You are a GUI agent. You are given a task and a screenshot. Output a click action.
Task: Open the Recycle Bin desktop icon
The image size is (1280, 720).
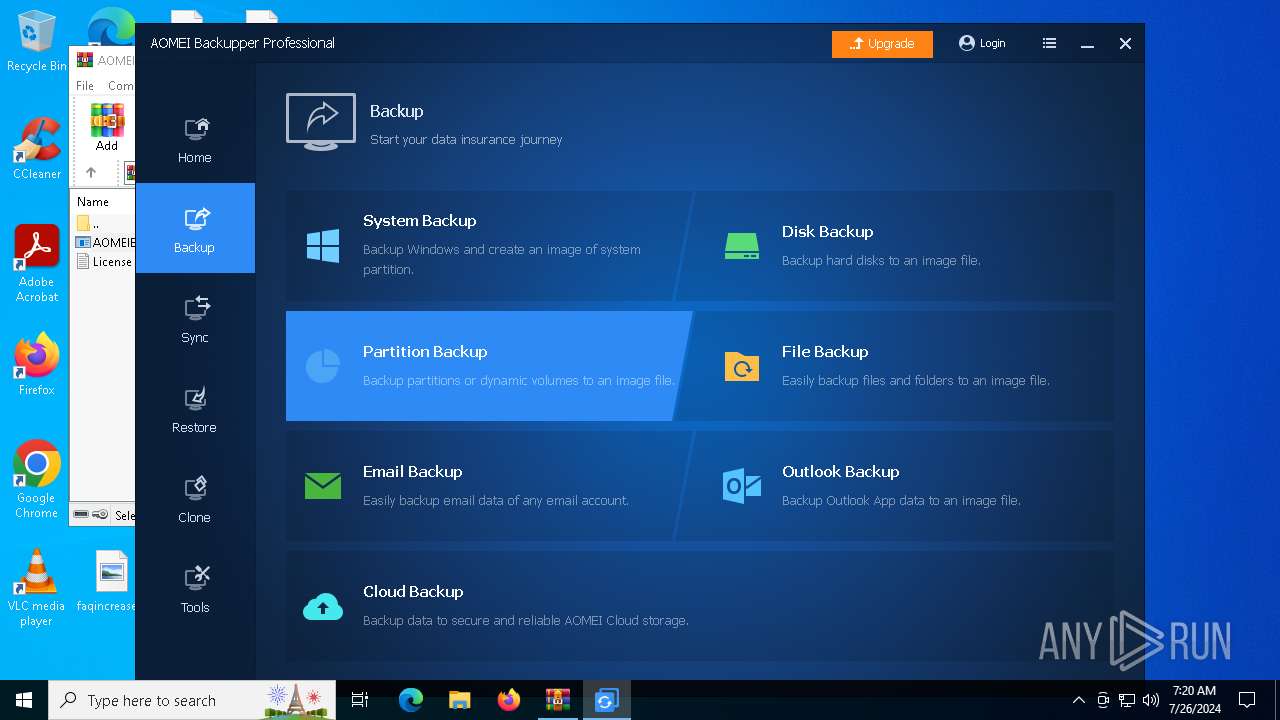[36, 42]
